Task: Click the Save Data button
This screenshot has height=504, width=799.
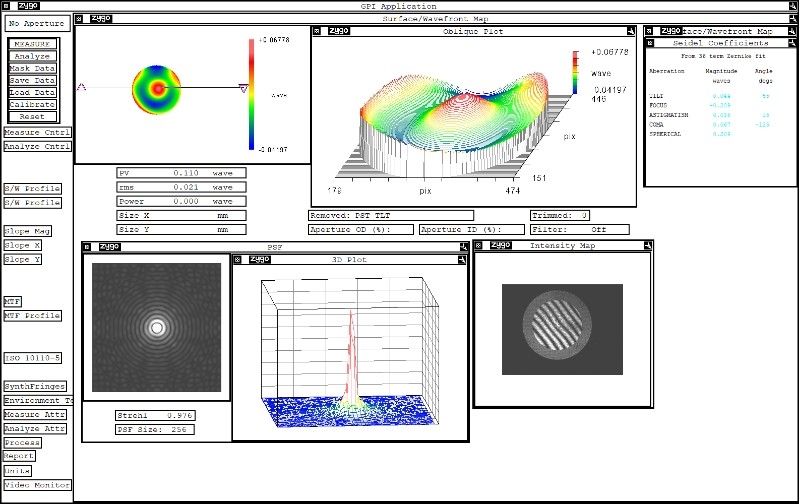Action: point(33,80)
